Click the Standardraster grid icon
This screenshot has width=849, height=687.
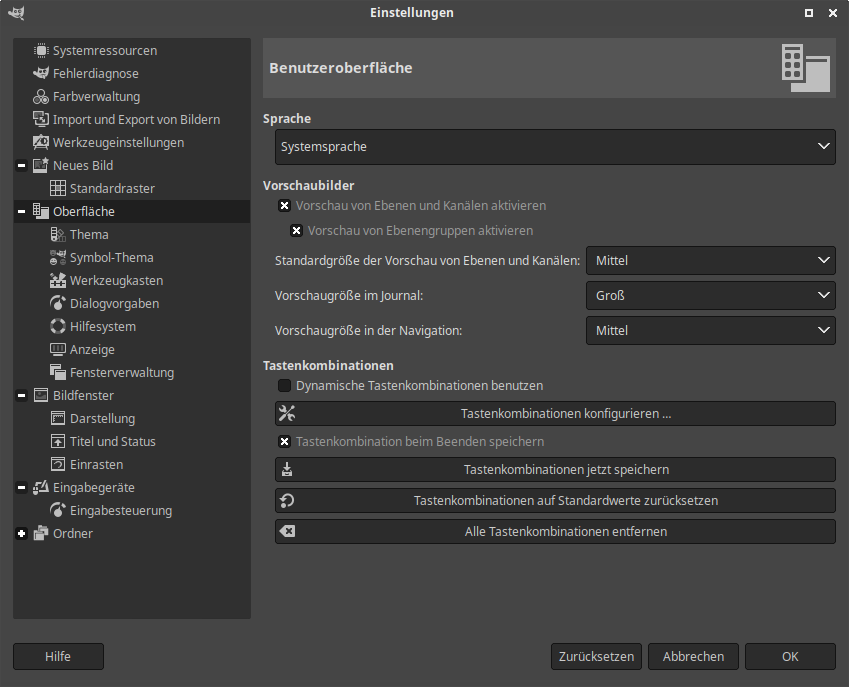pyautogui.click(x=58, y=189)
